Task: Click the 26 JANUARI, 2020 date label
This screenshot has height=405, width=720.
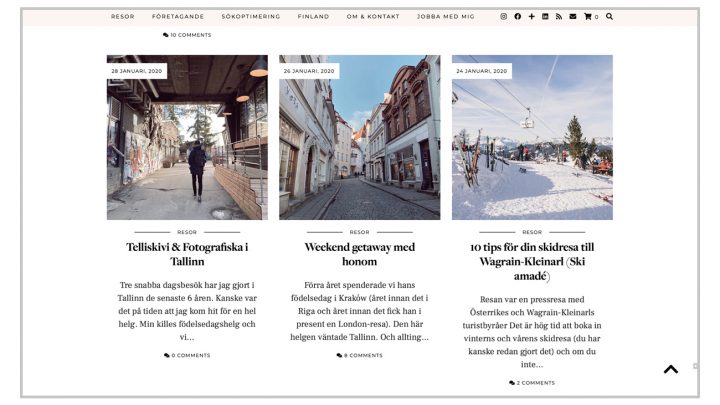Action: [309, 71]
